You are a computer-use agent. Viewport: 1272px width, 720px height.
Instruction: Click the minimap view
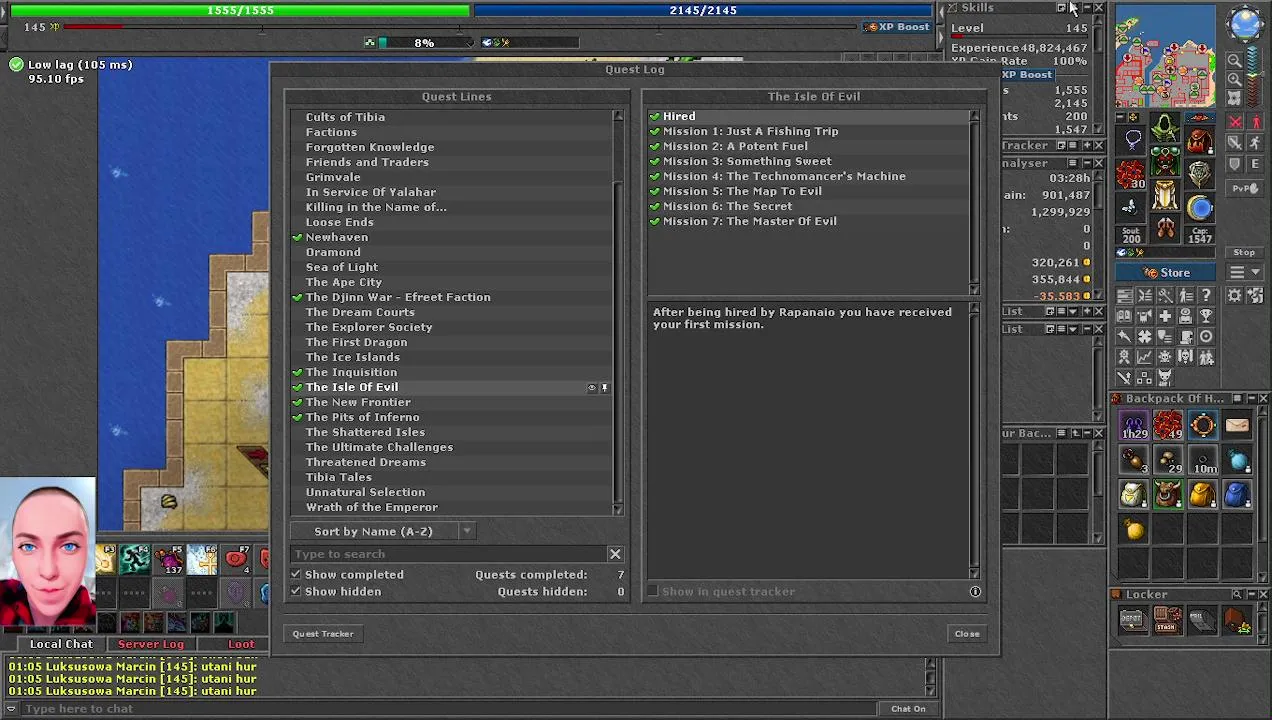tap(1166, 58)
